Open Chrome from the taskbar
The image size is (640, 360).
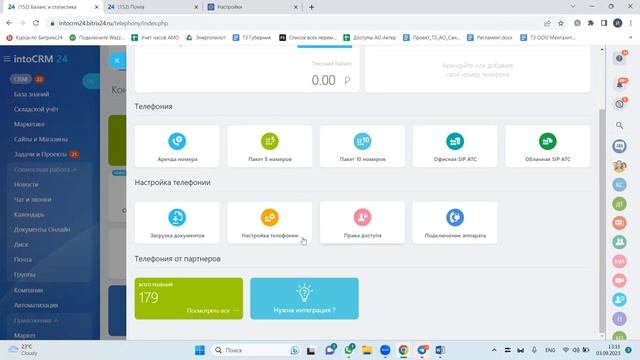pos(403,350)
